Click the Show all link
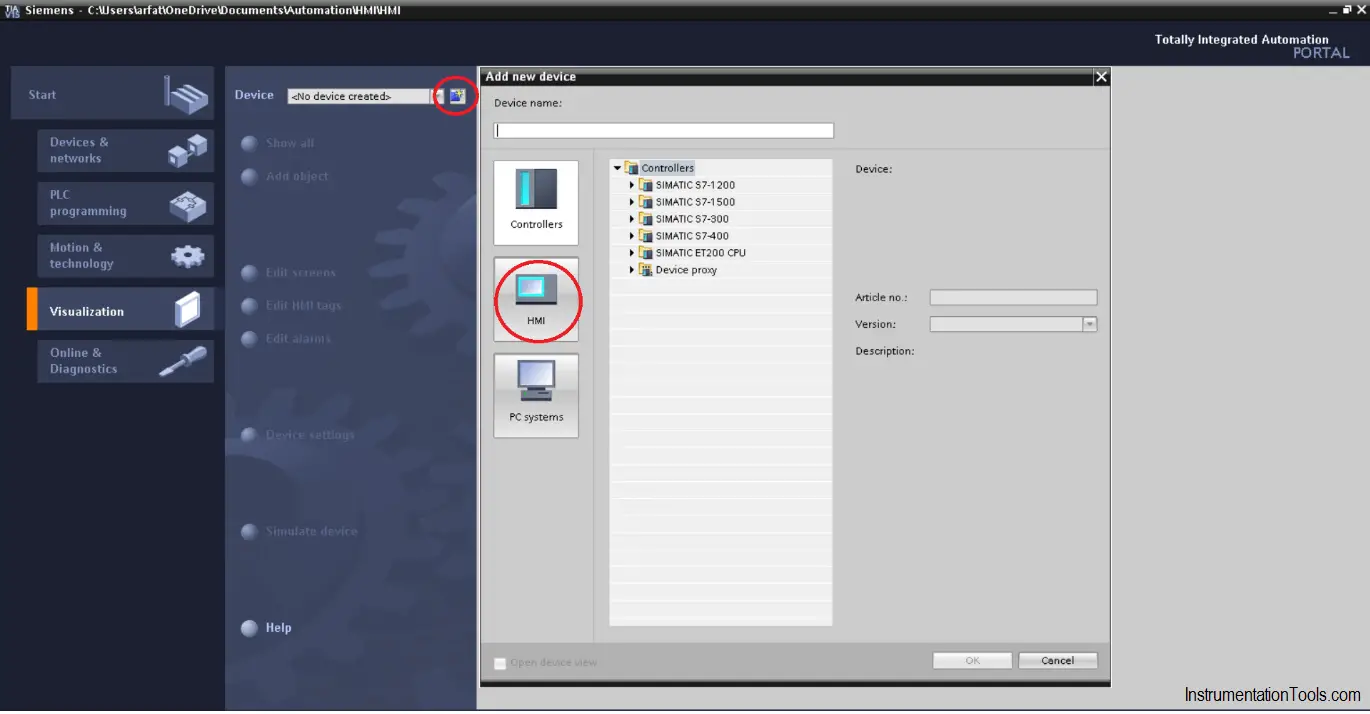The height and width of the screenshot is (714, 1370). point(290,143)
